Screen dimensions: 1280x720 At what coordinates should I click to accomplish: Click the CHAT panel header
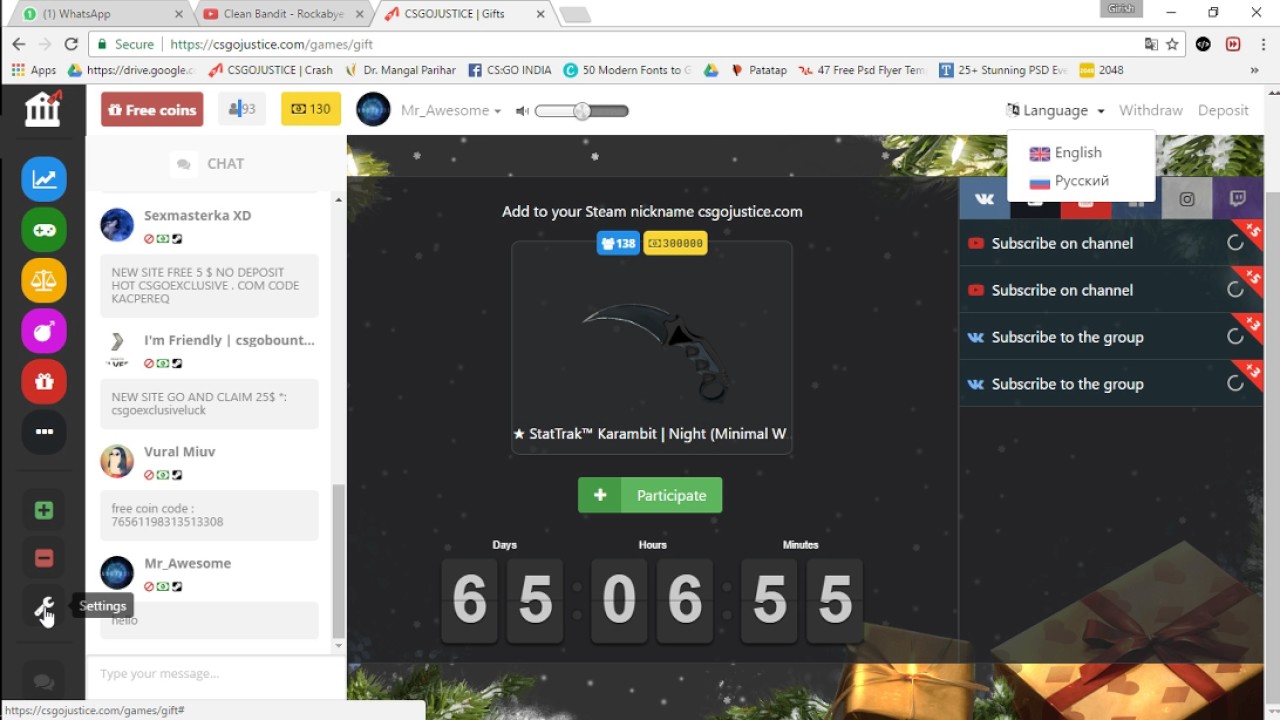click(216, 163)
